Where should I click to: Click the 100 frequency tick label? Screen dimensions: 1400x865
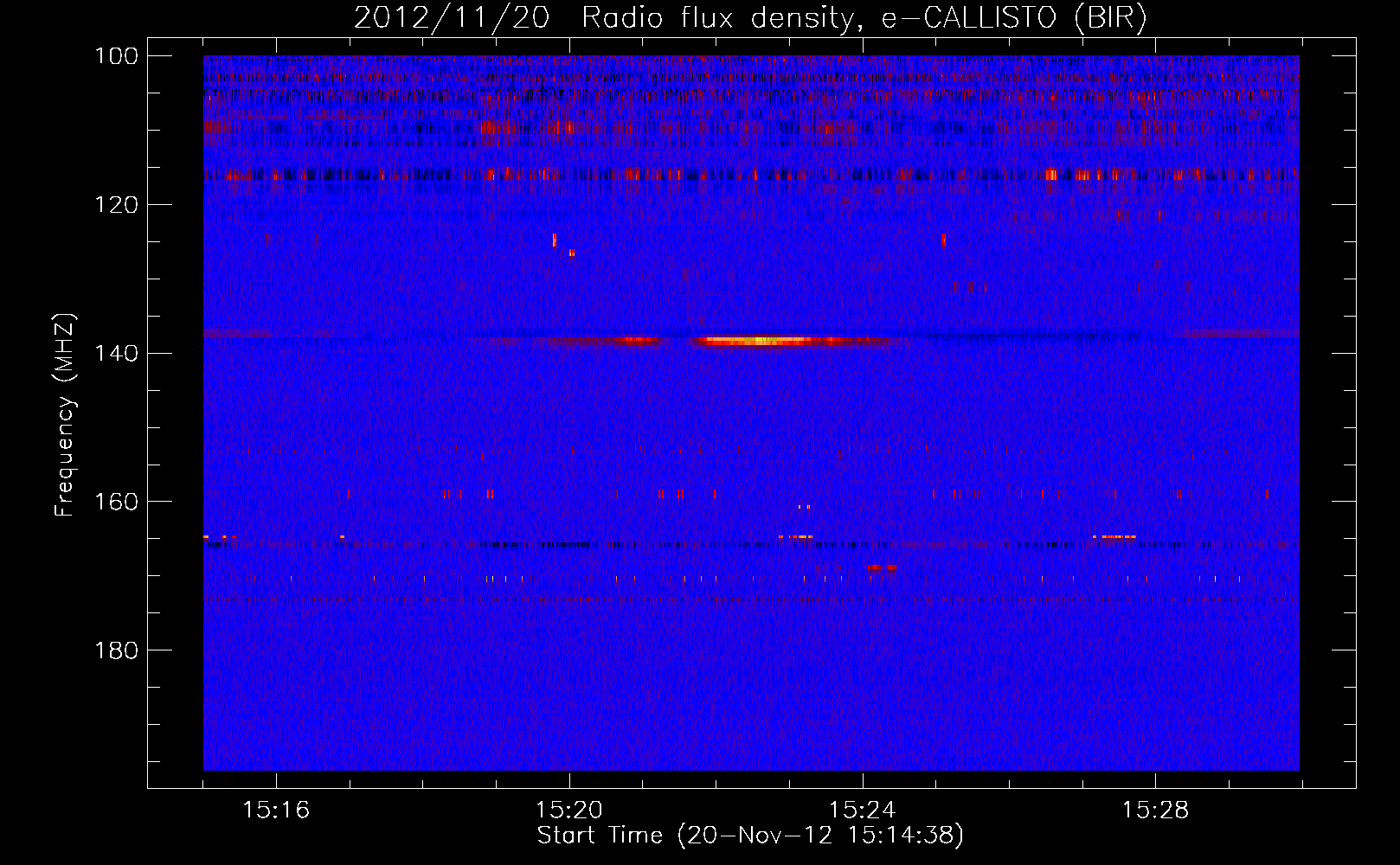115,56
